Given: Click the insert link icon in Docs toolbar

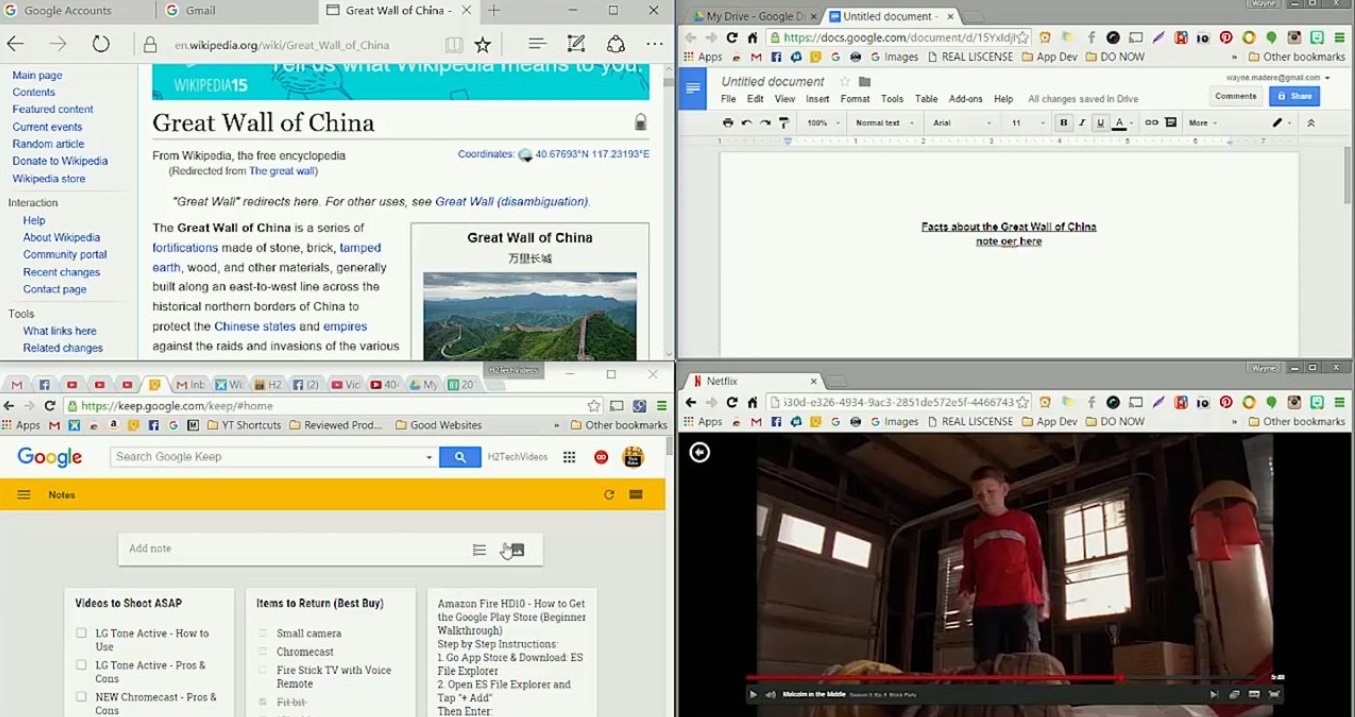Looking at the screenshot, I should point(1151,123).
